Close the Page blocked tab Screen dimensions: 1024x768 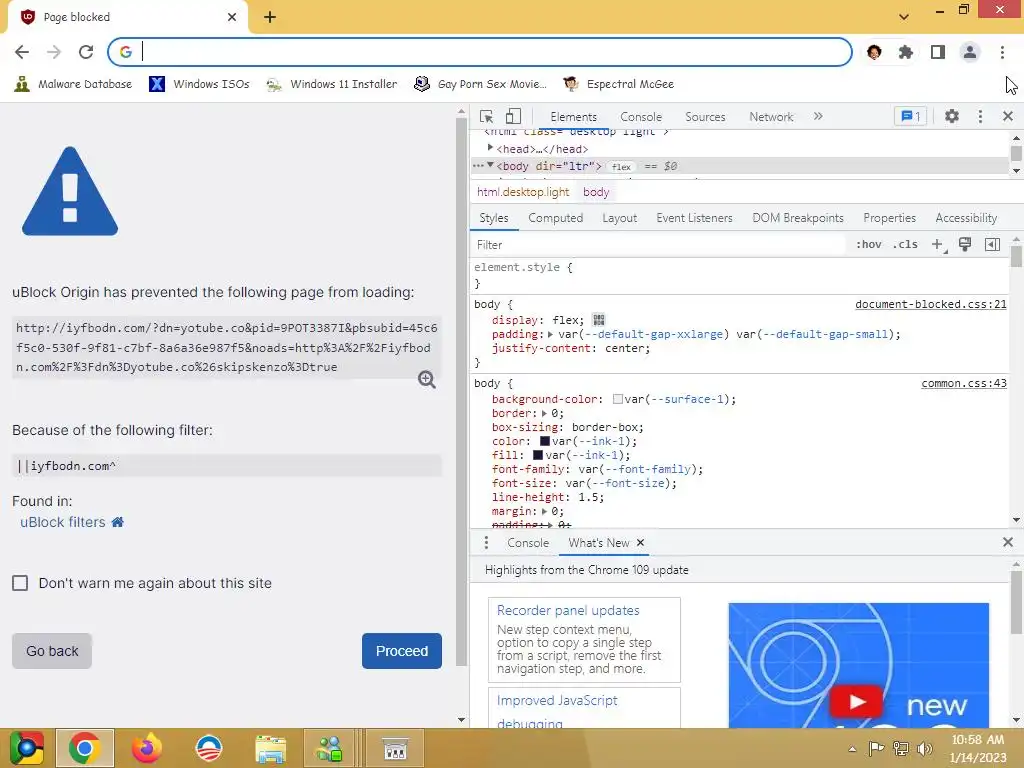coord(232,17)
